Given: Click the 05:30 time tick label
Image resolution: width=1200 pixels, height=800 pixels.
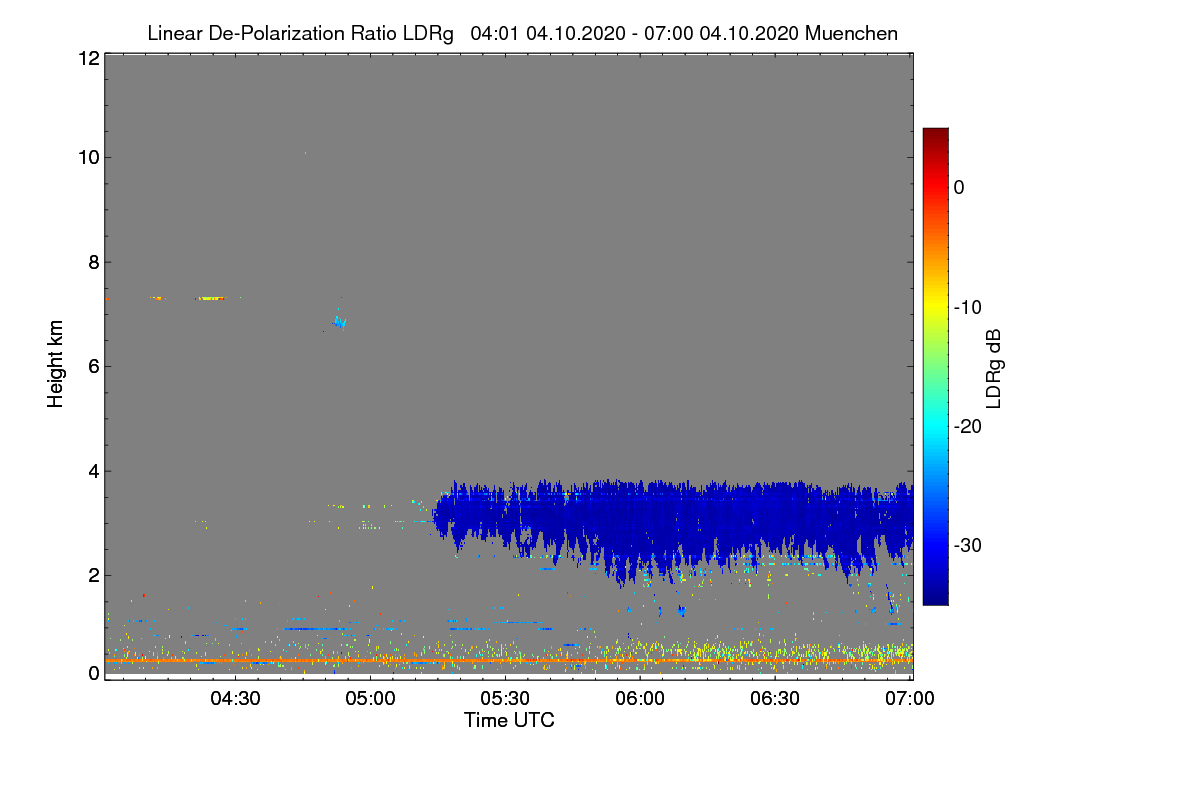Looking at the screenshot, I should pos(505,698).
